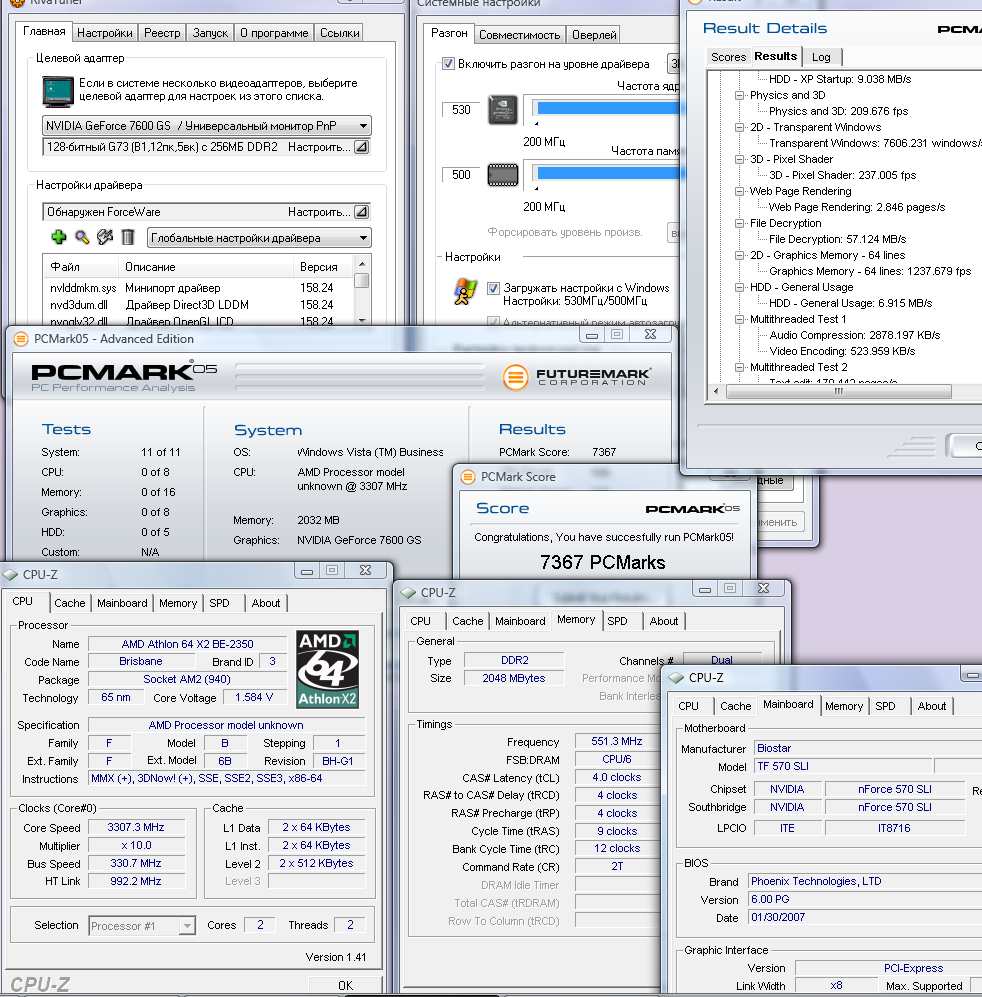
Task: Collapse the Web Page Rendering node
Action: click(739, 191)
